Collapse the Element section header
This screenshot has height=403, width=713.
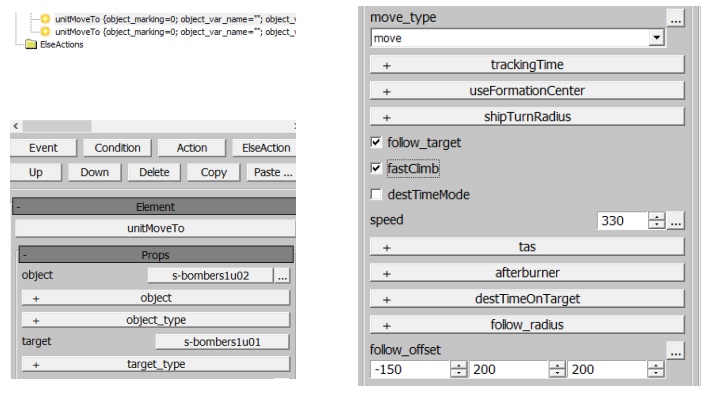tap(155, 207)
